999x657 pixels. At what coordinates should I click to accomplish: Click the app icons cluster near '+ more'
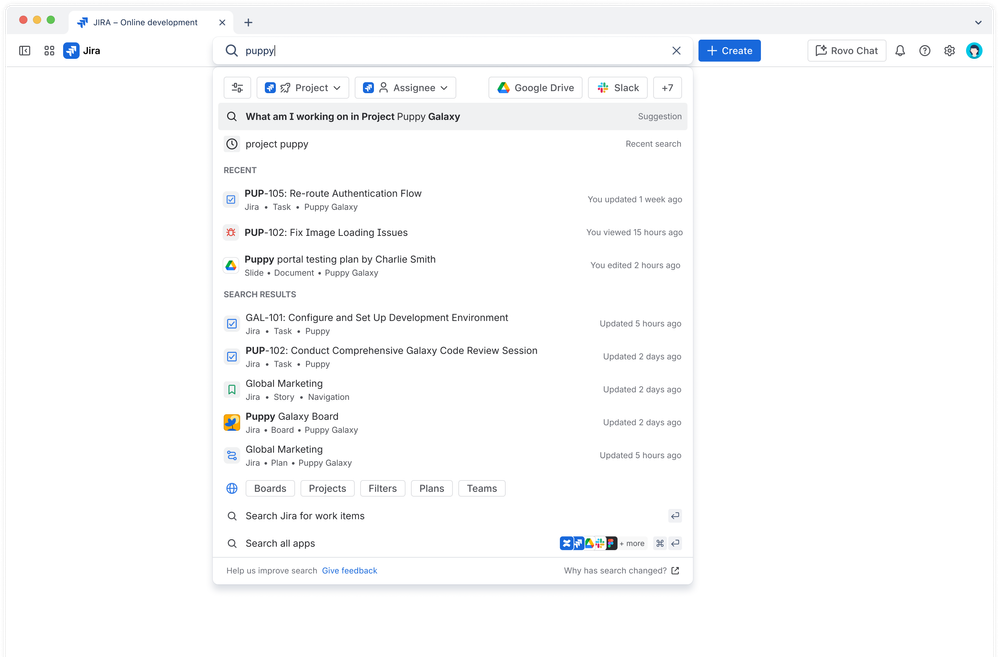click(x=588, y=544)
